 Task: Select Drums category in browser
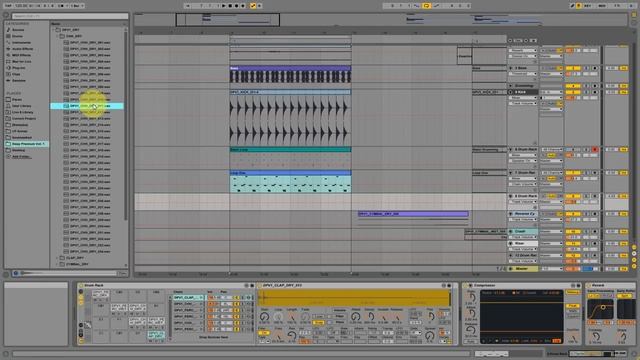tap(18, 36)
